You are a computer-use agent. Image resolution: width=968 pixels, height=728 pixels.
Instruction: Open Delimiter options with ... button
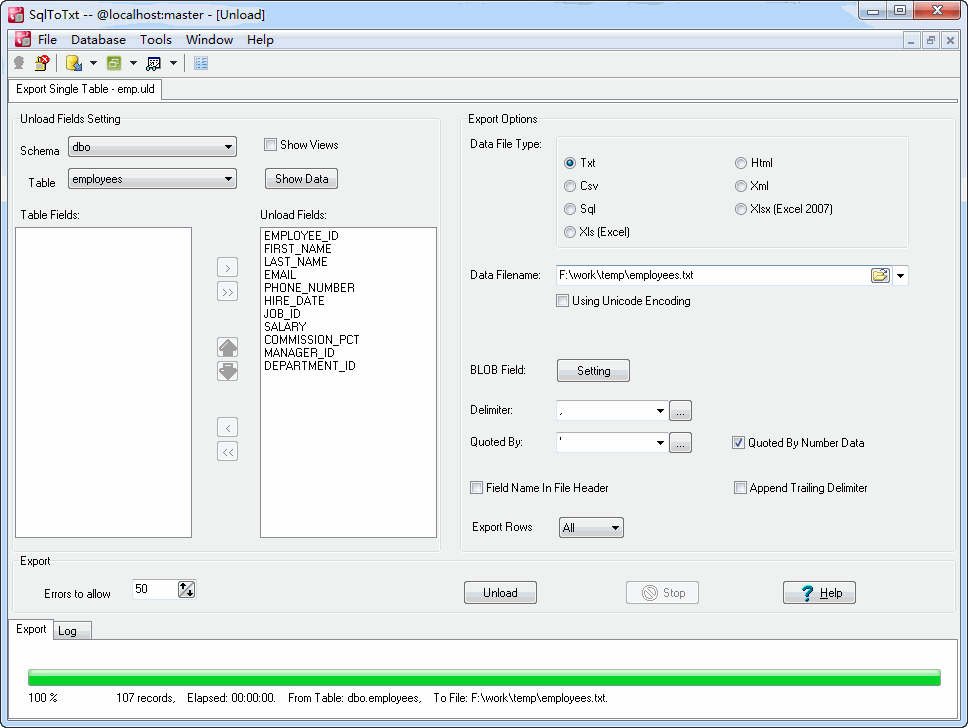pos(680,411)
